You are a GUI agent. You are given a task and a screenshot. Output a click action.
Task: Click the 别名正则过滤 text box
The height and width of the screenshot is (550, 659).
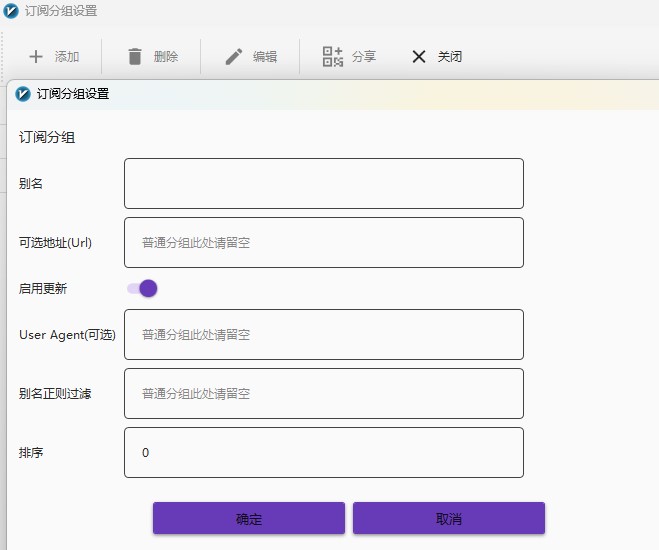323,394
